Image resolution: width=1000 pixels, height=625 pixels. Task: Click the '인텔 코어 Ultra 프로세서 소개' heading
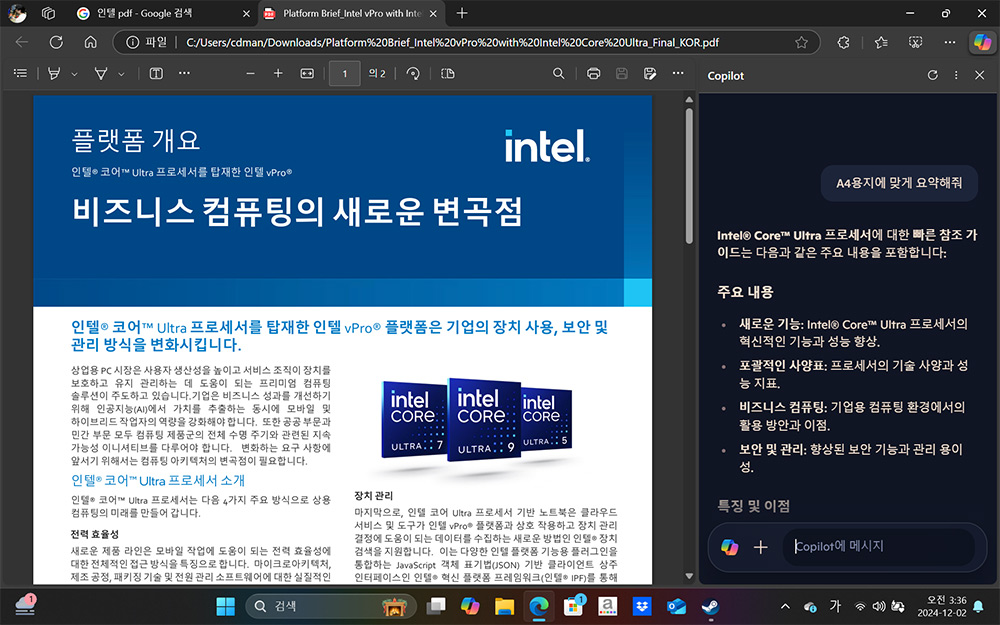pos(158,480)
